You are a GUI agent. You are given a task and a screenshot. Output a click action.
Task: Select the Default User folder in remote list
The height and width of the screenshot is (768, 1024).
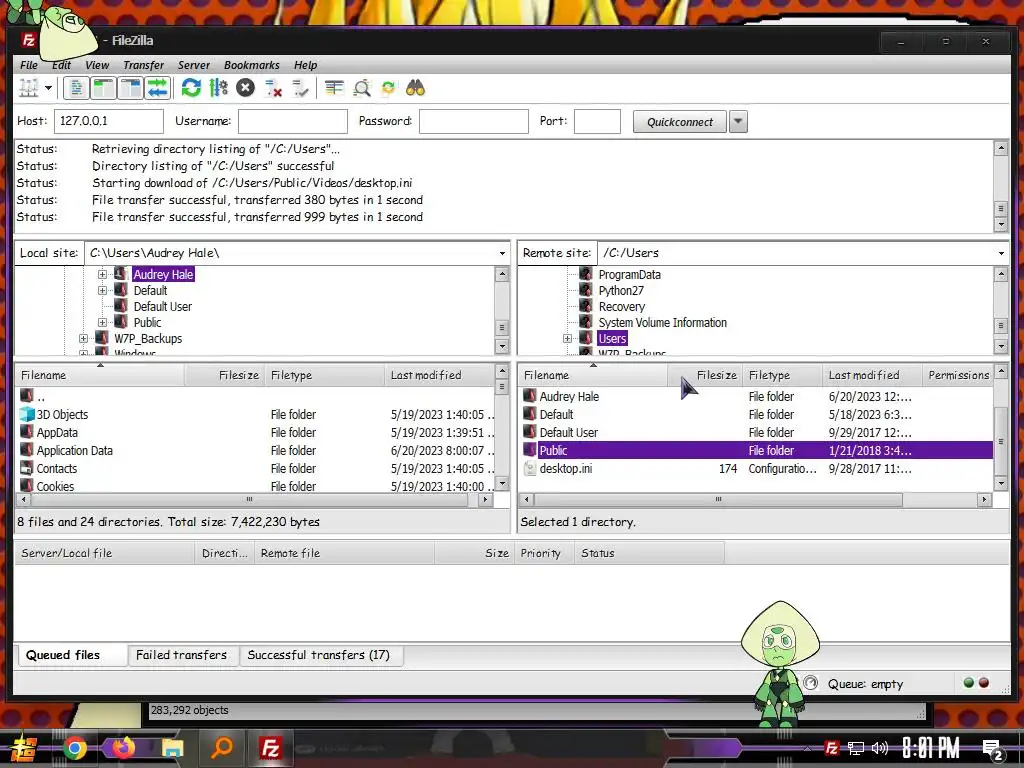tap(568, 432)
